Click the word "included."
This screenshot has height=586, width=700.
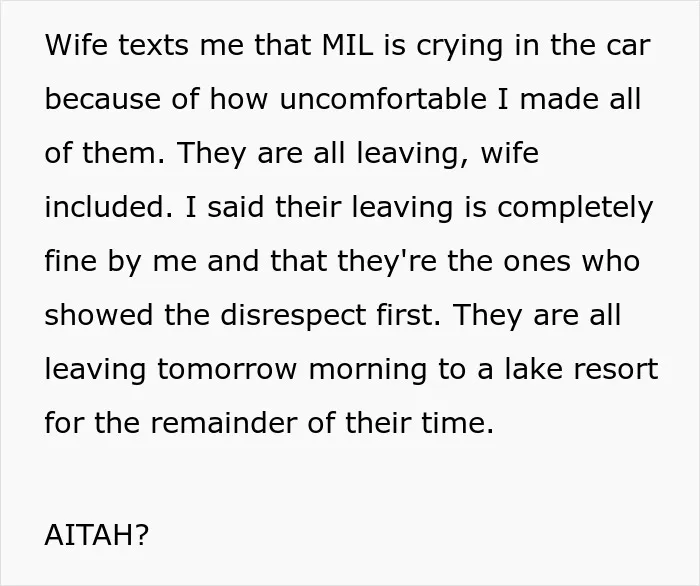pyautogui.click(x=108, y=207)
